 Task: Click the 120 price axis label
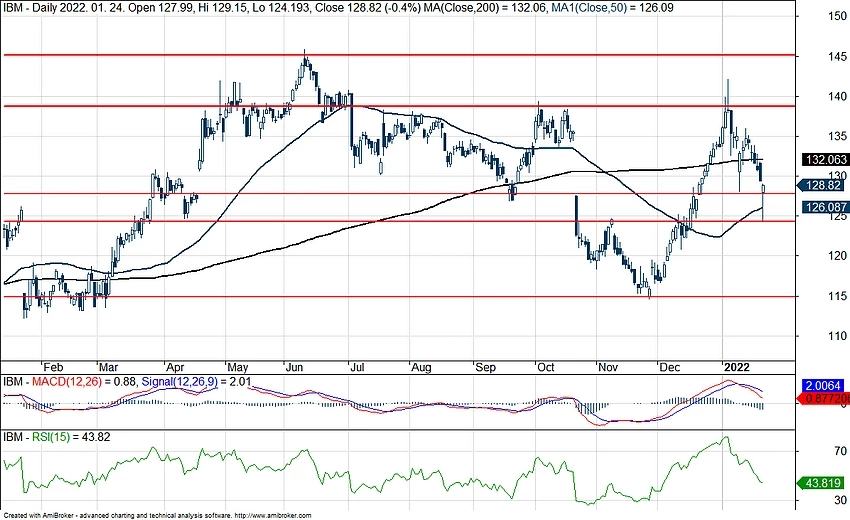(x=837, y=256)
